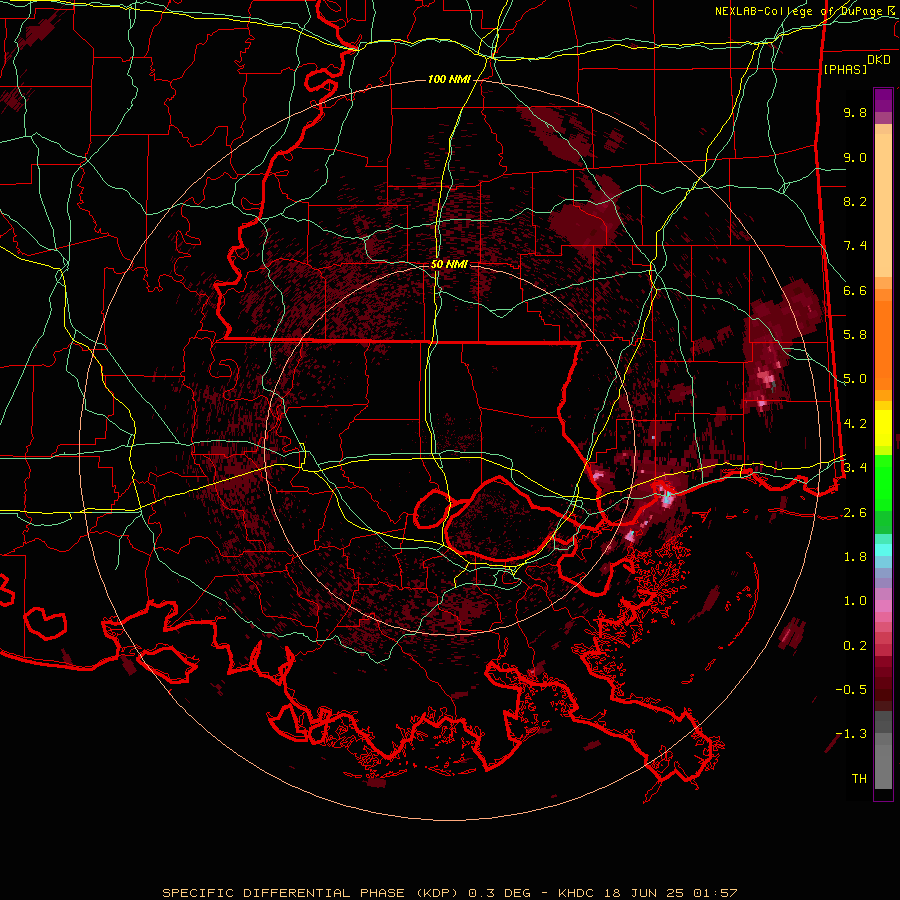The height and width of the screenshot is (900, 900).
Task: Click the 0.2 scale value label
Action: point(855,646)
